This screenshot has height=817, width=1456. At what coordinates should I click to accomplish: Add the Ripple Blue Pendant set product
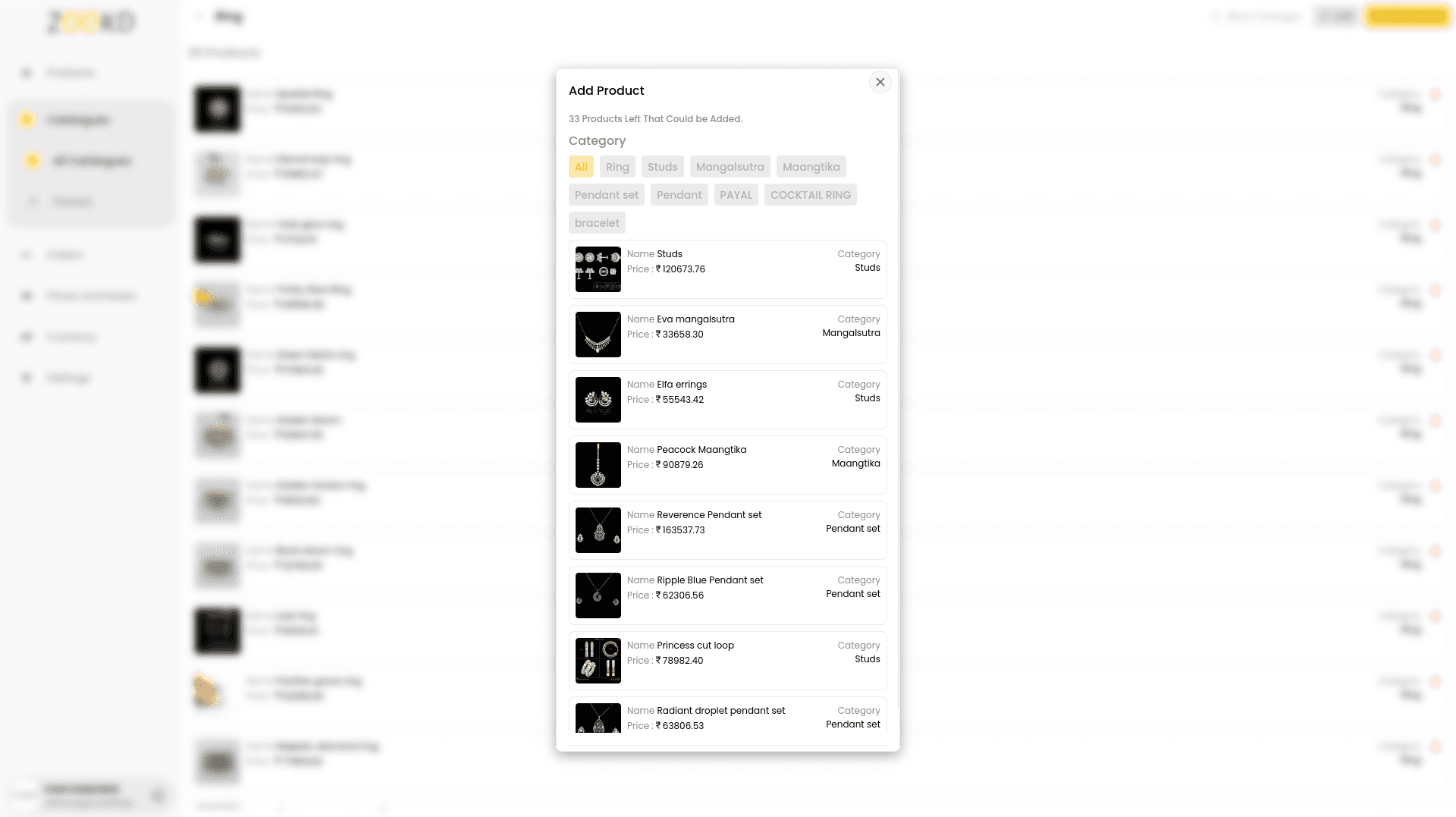(x=727, y=595)
